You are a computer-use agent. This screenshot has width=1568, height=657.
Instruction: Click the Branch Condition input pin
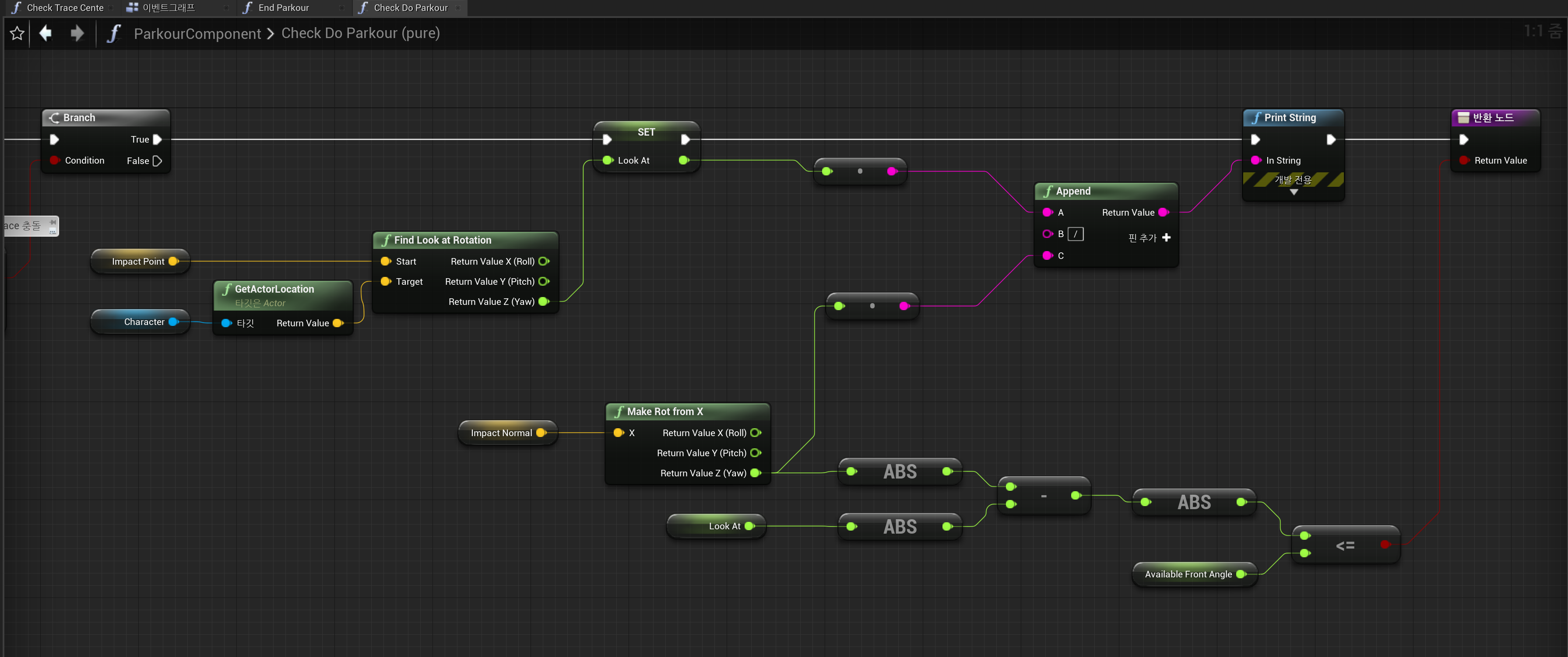55,160
